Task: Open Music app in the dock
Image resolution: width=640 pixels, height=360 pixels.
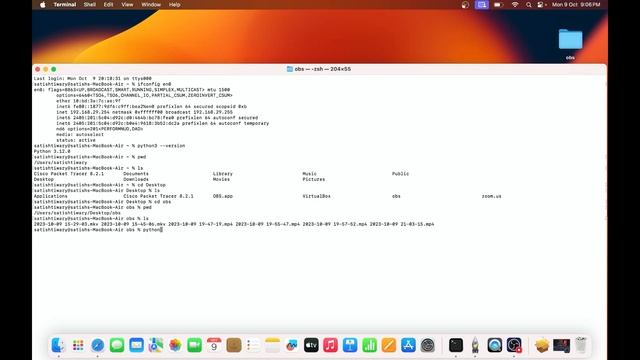Action: coord(331,345)
